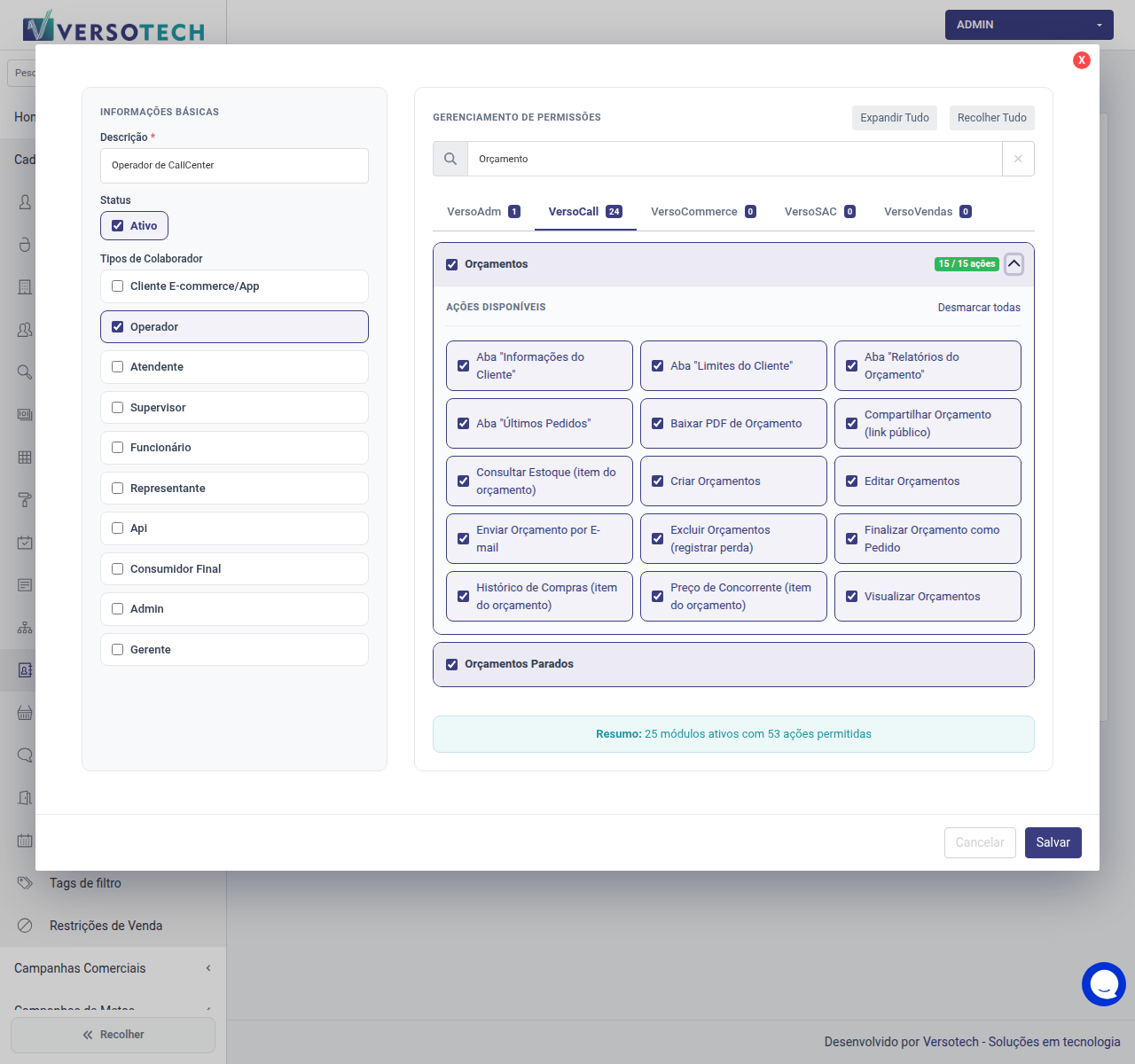Uncheck Visualizar Orçamentos action

tap(852, 597)
